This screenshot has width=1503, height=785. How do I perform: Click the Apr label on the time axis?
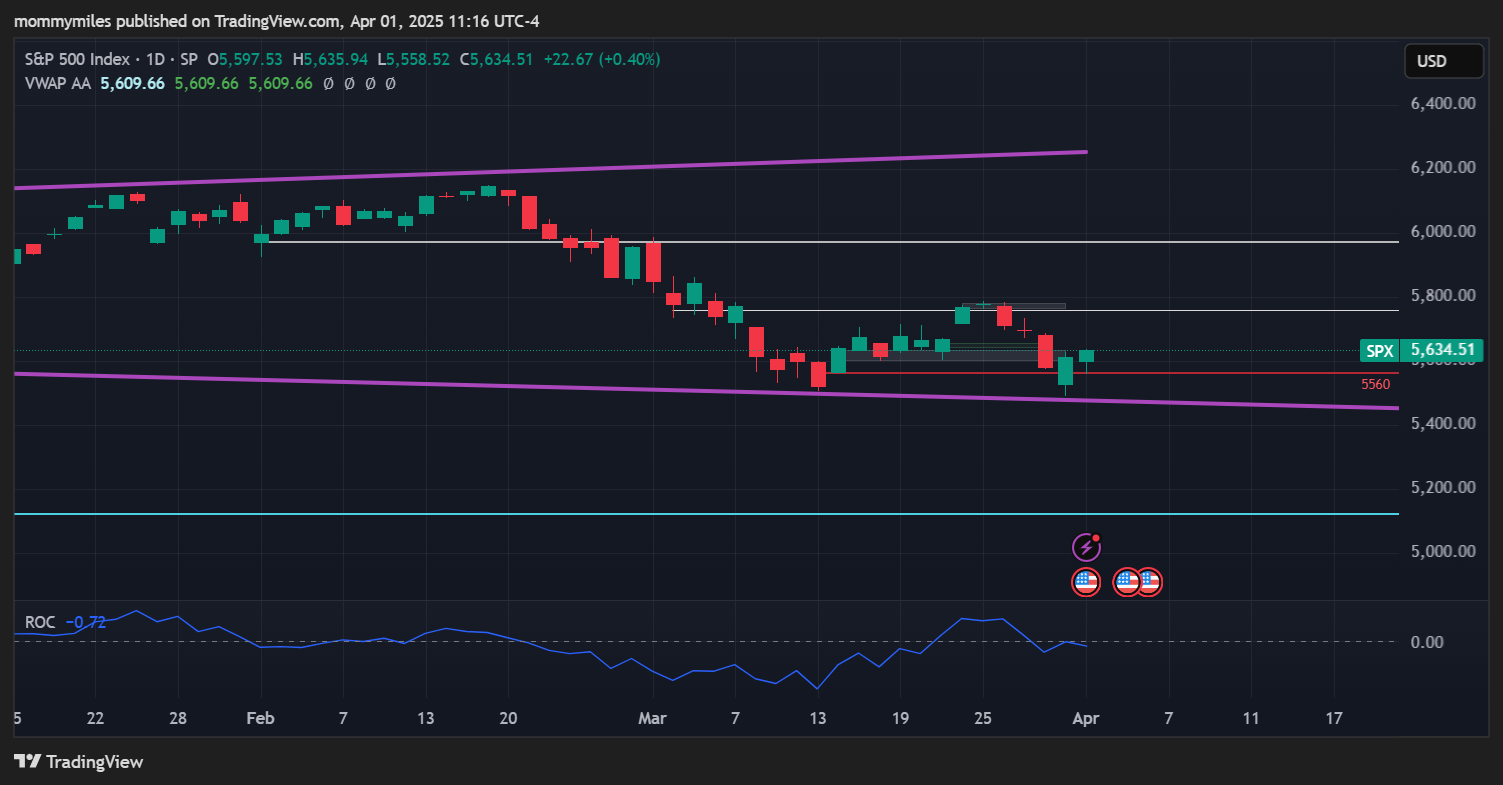coord(1086,719)
